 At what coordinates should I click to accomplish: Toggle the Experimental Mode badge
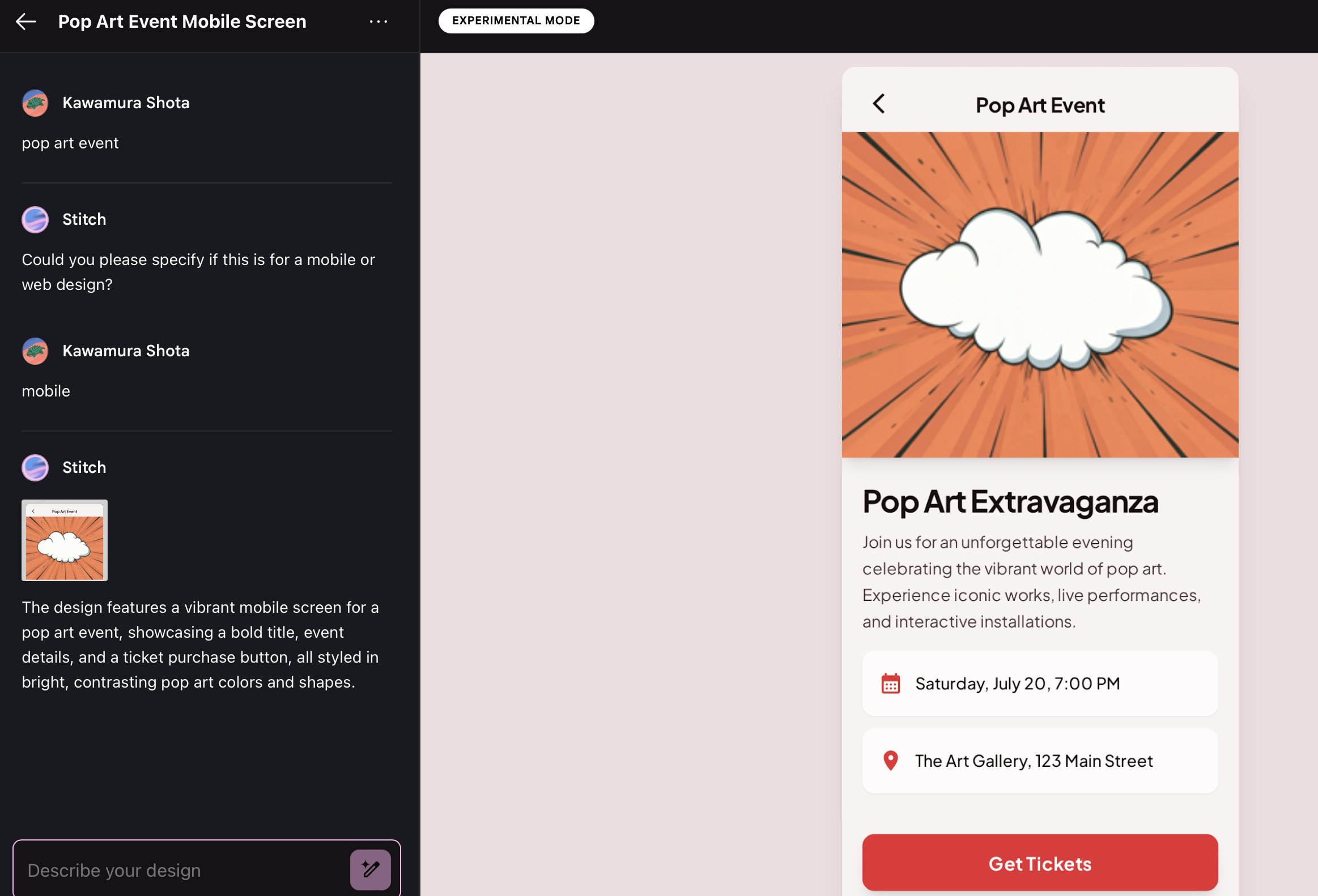516,20
